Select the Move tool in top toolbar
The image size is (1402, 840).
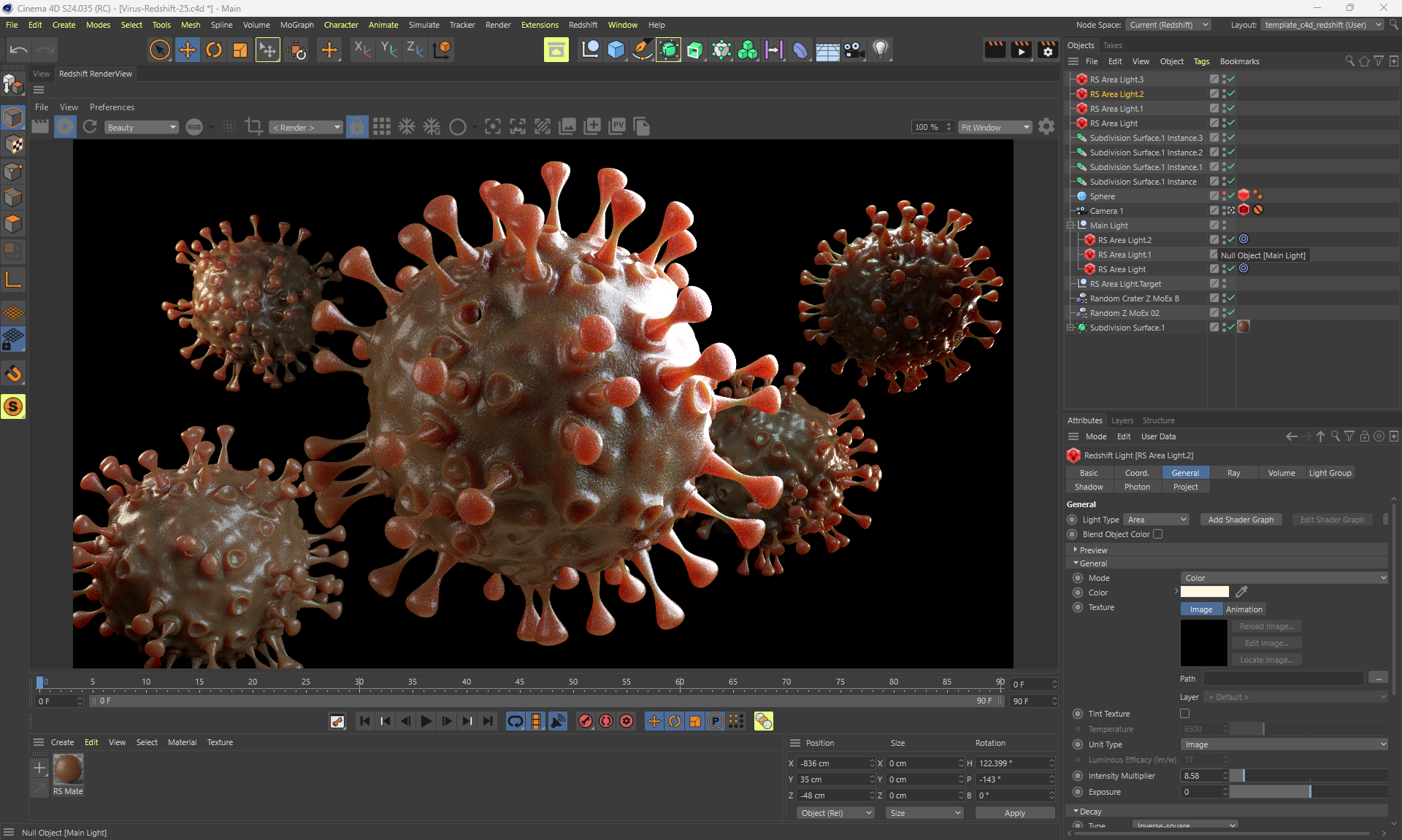(x=187, y=50)
